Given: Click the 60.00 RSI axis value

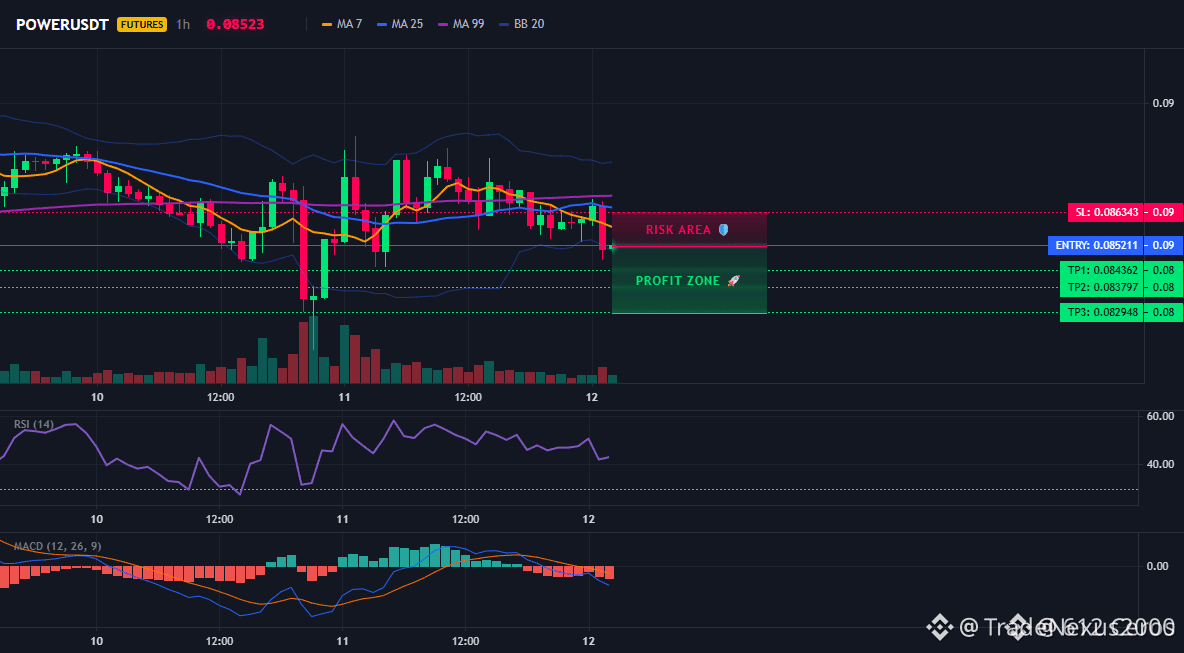Looking at the screenshot, I should click(1160, 416).
